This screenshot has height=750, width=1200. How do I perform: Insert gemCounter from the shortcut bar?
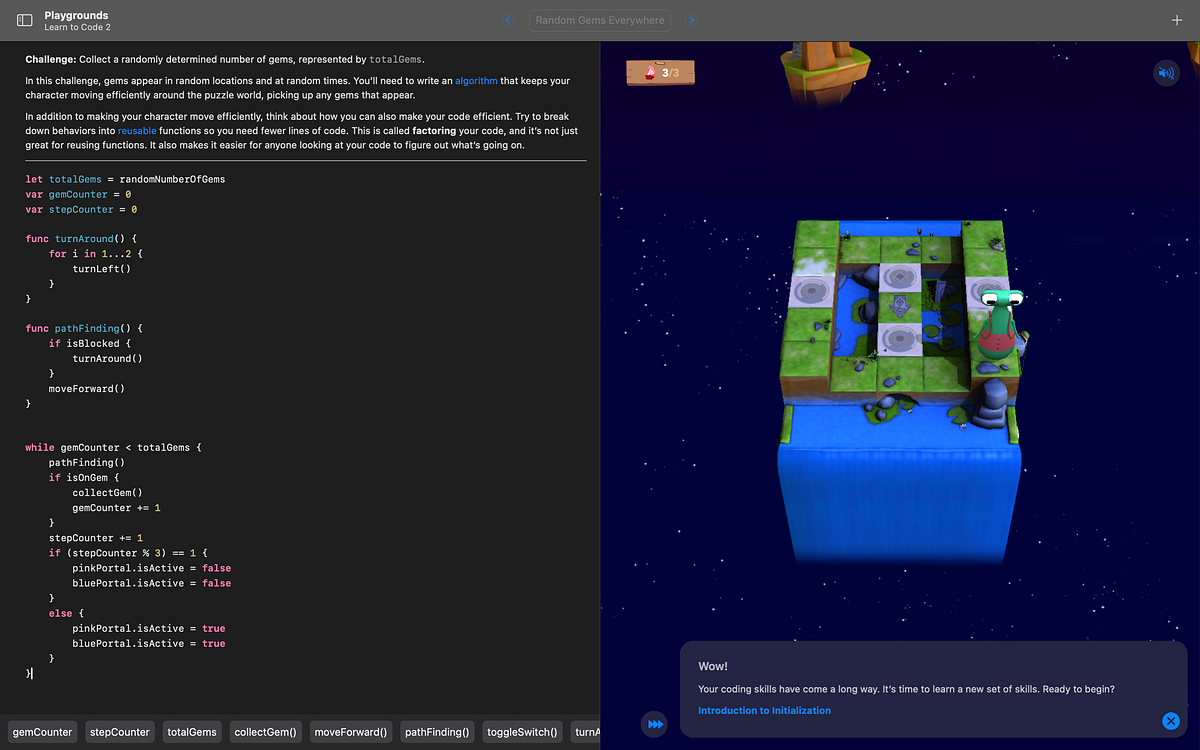tap(41, 731)
